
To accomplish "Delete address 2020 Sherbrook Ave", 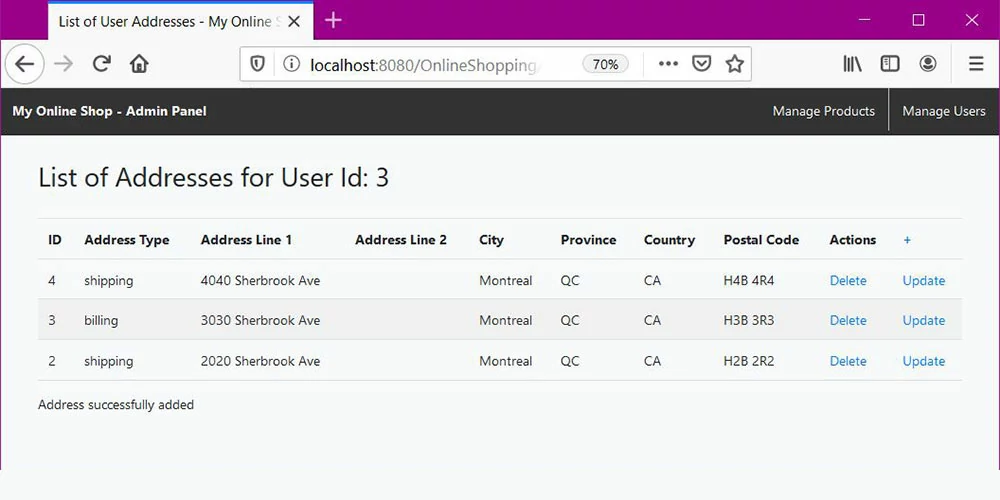I will (x=848, y=361).
